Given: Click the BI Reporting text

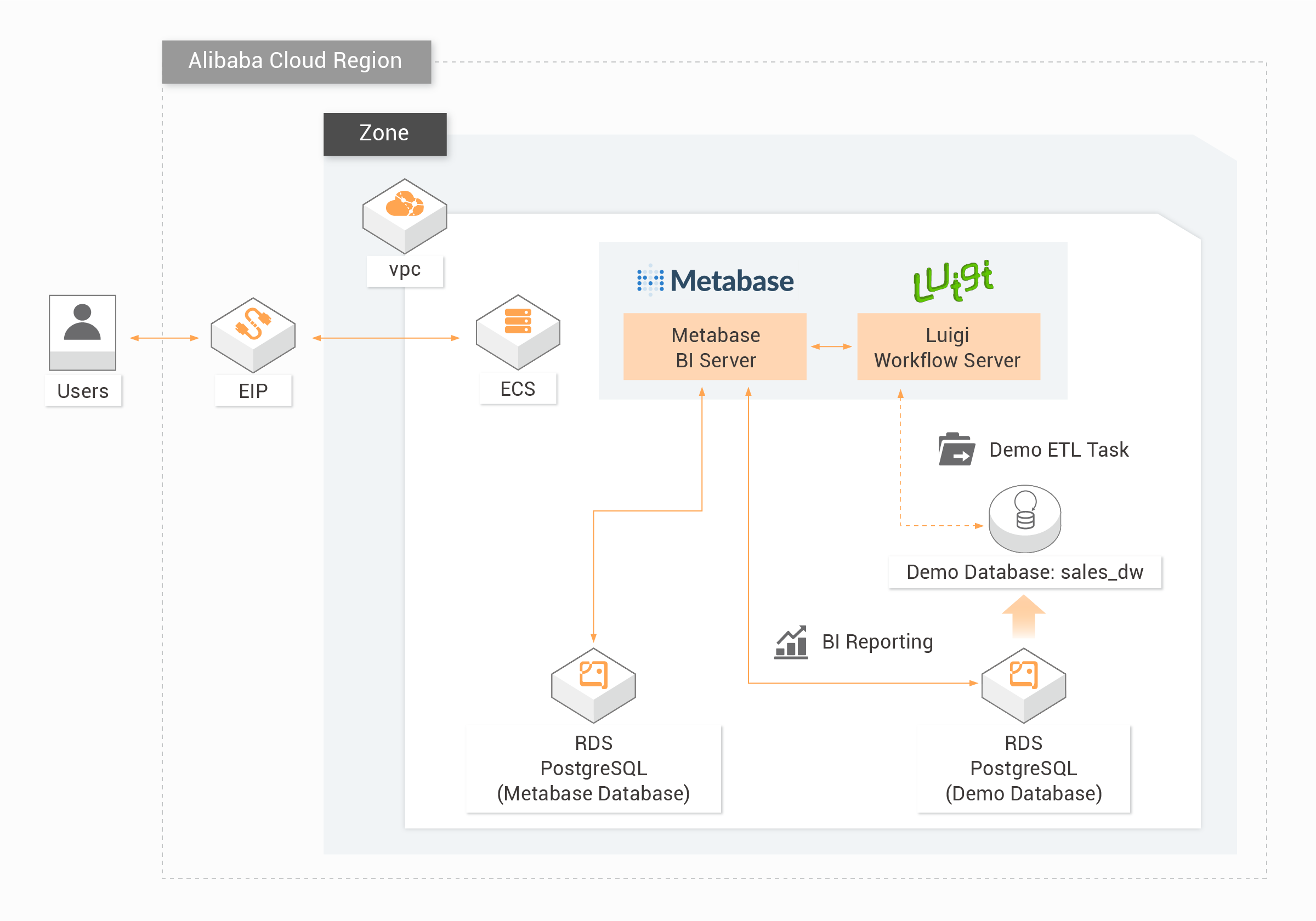Looking at the screenshot, I should tap(877, 642).
